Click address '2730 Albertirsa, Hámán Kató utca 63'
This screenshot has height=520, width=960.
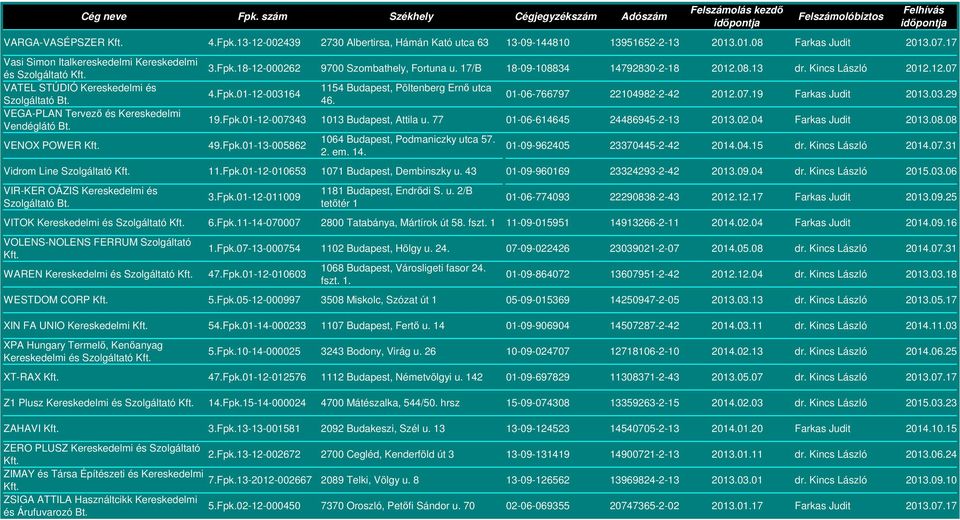click(405, 43)
